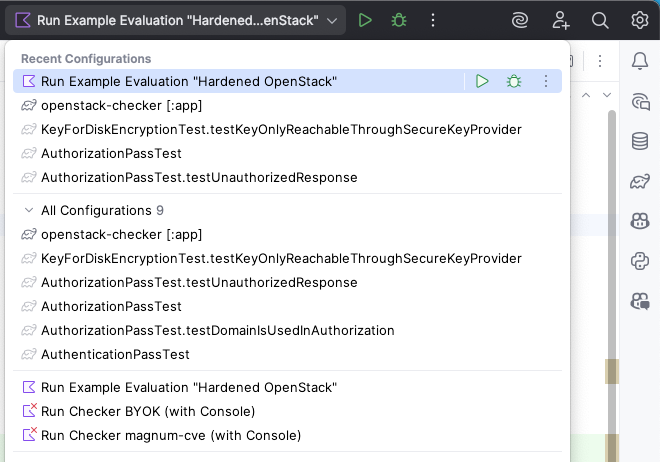Choose AuthenticationPassTest configuration
Screen dimensions: 660x462
[287, 354]
